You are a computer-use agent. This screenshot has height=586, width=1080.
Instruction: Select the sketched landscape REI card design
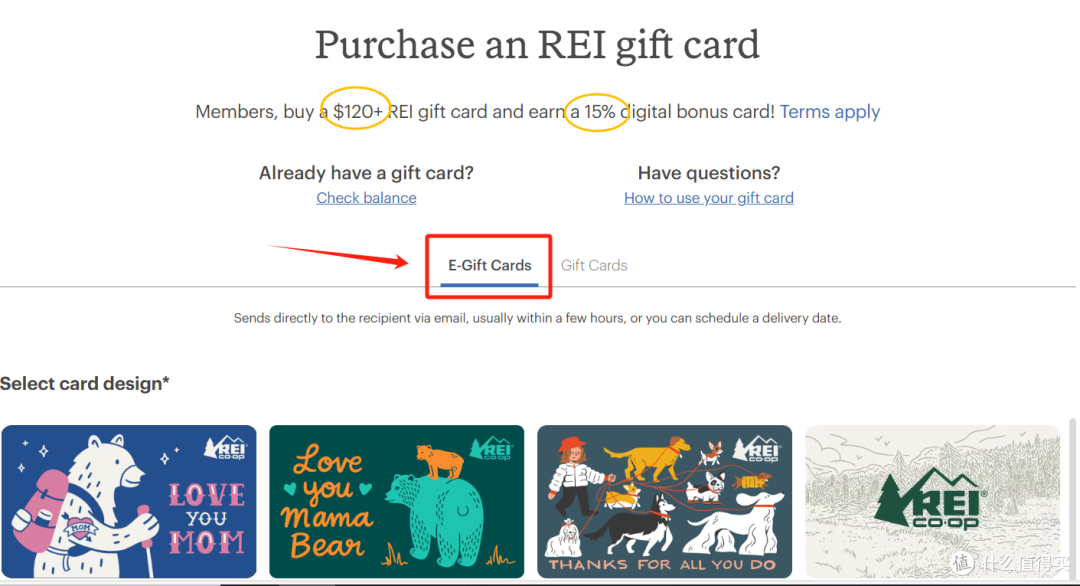click(933, 501)
